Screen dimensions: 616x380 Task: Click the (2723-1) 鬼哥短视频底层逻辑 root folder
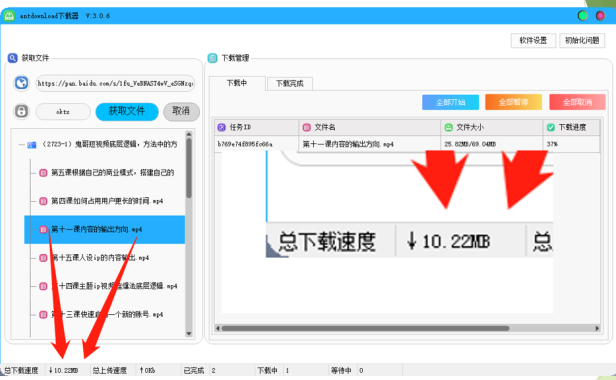click(109, 144)
